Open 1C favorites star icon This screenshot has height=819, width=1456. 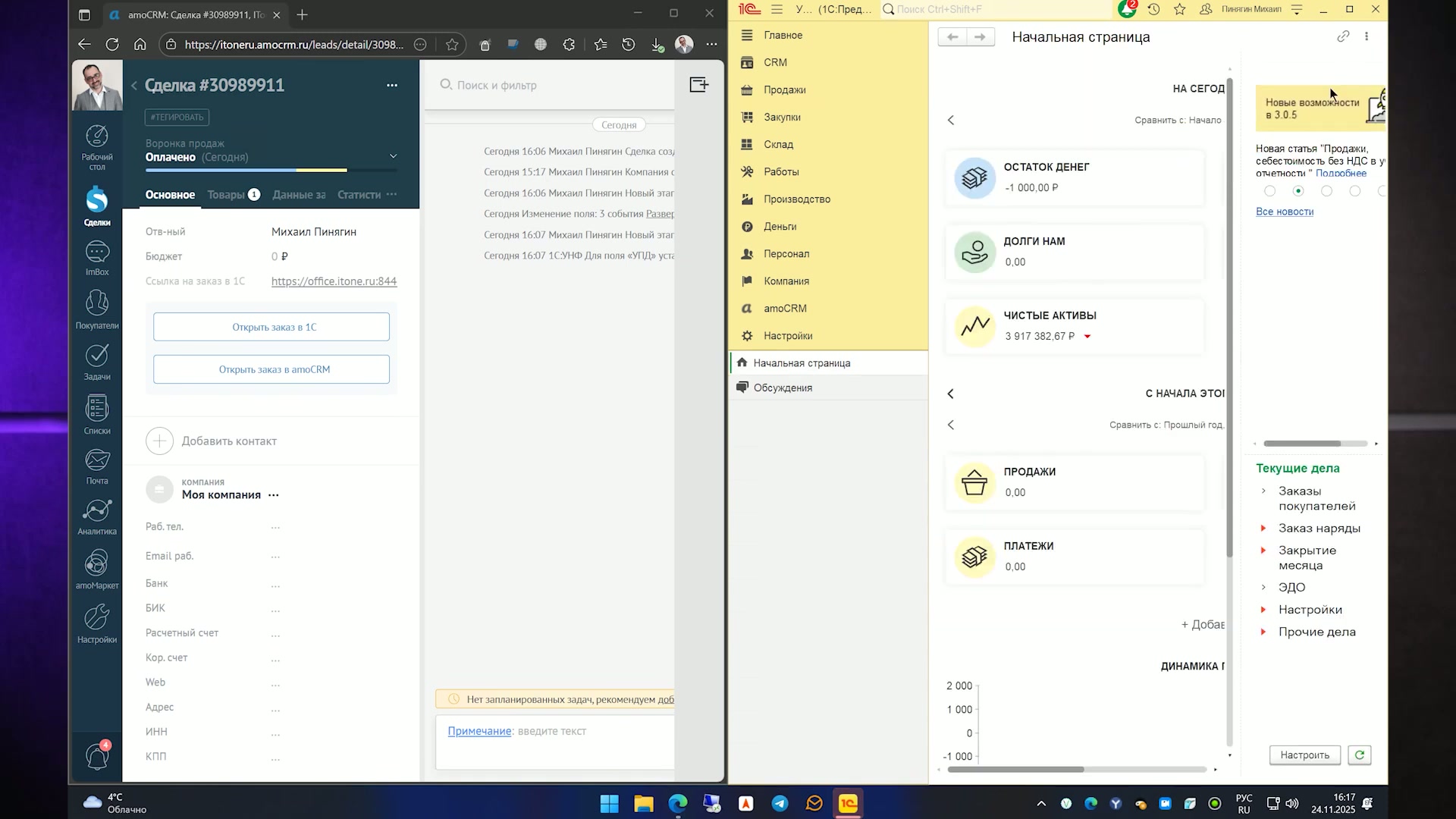tap(1179, 9)
